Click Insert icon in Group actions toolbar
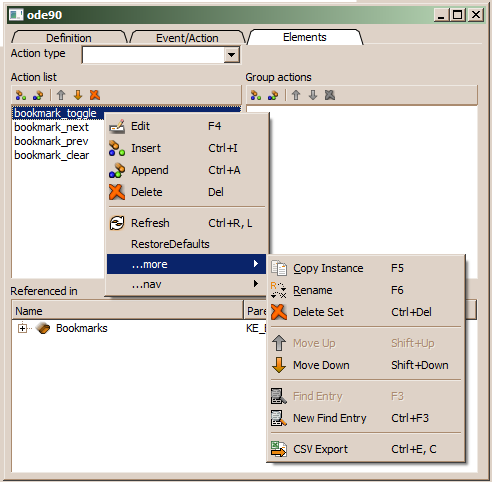Viewport: 492px width, 482px height. (256, 95)
